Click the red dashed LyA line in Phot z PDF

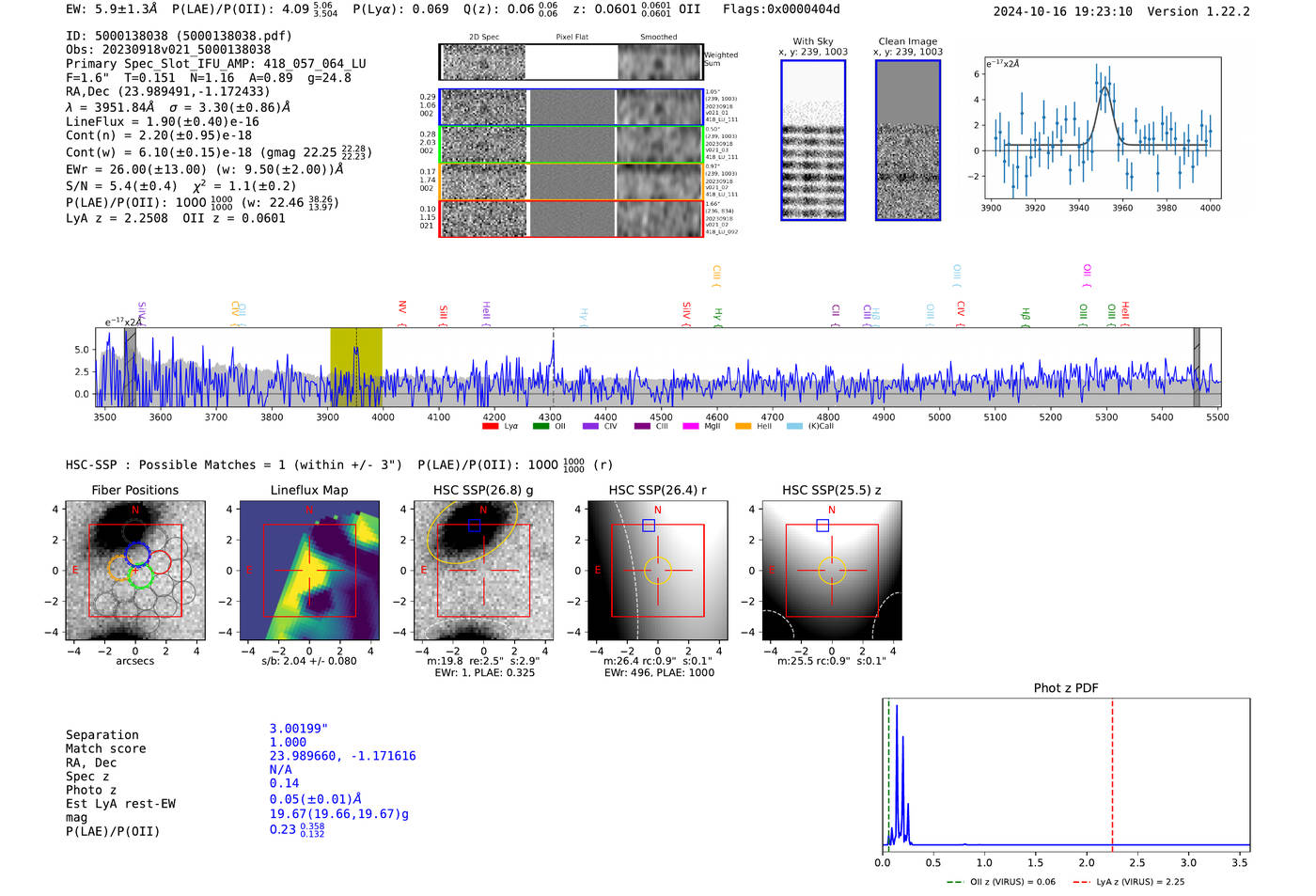(x=1112, y=775)
